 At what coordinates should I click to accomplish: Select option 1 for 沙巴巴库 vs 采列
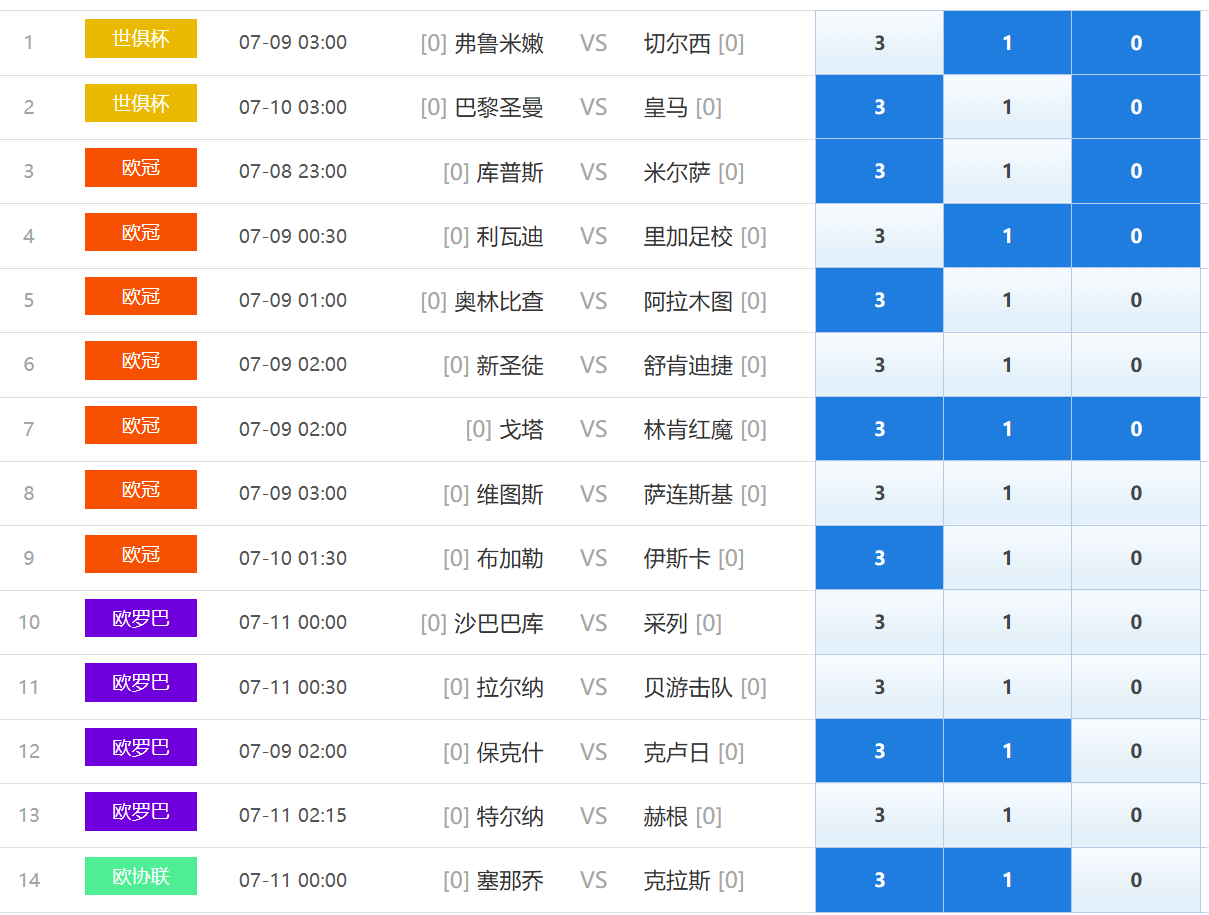(1007, 622)
